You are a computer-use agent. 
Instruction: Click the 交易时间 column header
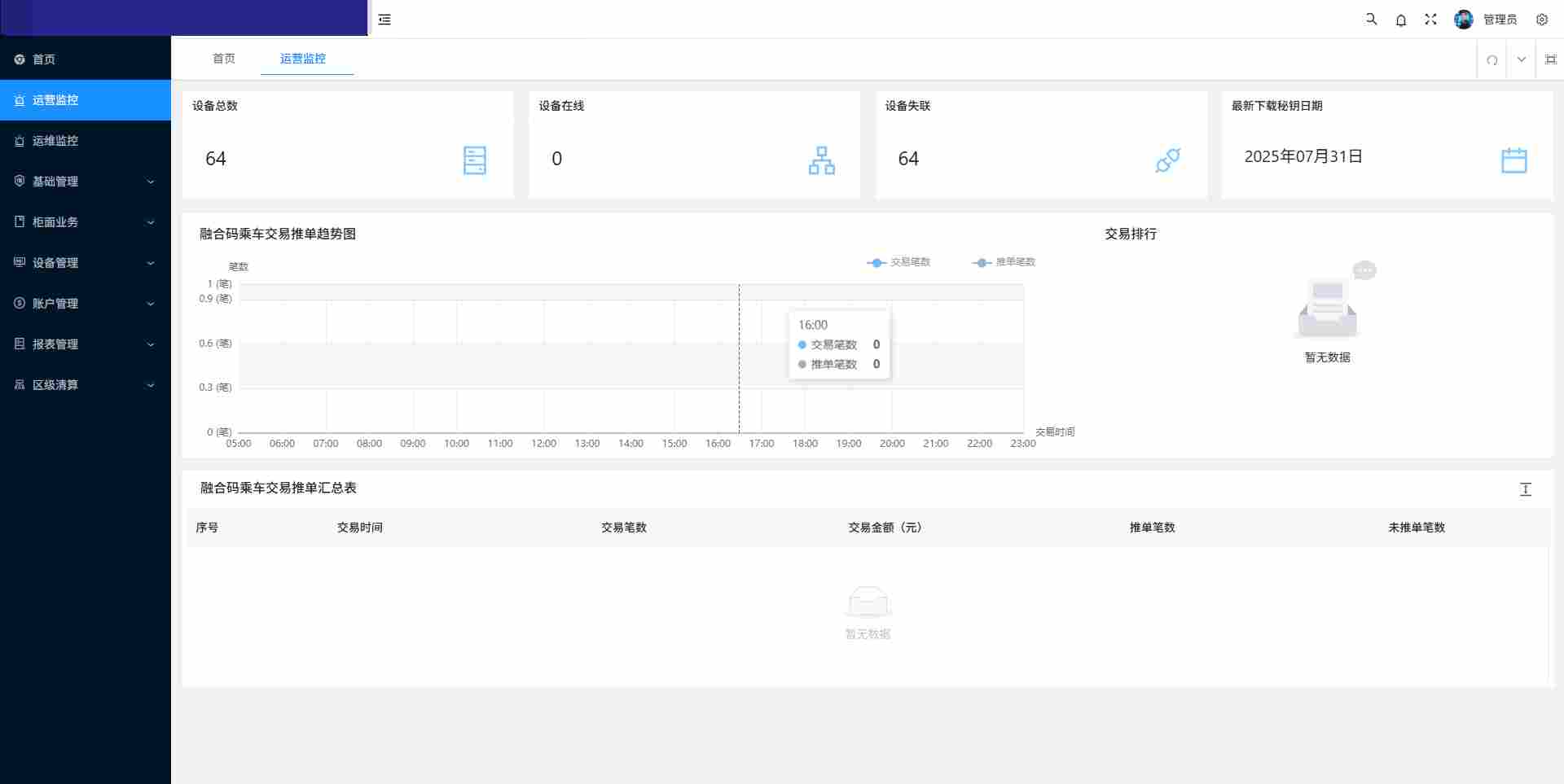[360, 528]
